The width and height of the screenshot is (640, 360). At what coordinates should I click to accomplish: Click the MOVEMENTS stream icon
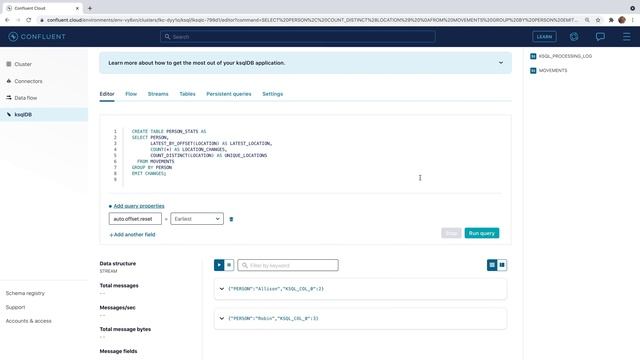pyautogui.click(x=533, y=71)
